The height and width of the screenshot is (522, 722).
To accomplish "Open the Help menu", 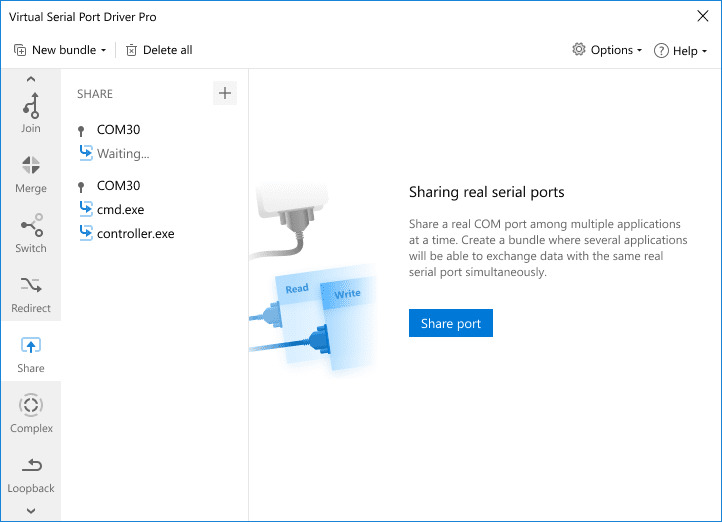I will (681, 51).
